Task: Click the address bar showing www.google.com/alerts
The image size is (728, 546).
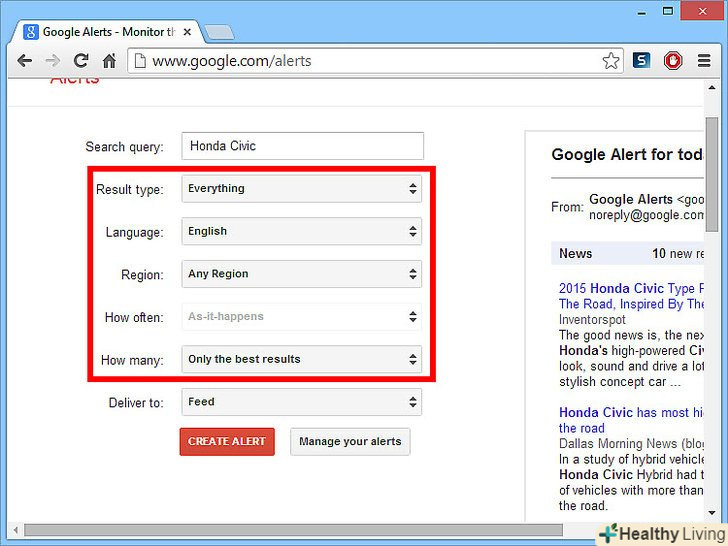Action: click(x=375, y=61)
